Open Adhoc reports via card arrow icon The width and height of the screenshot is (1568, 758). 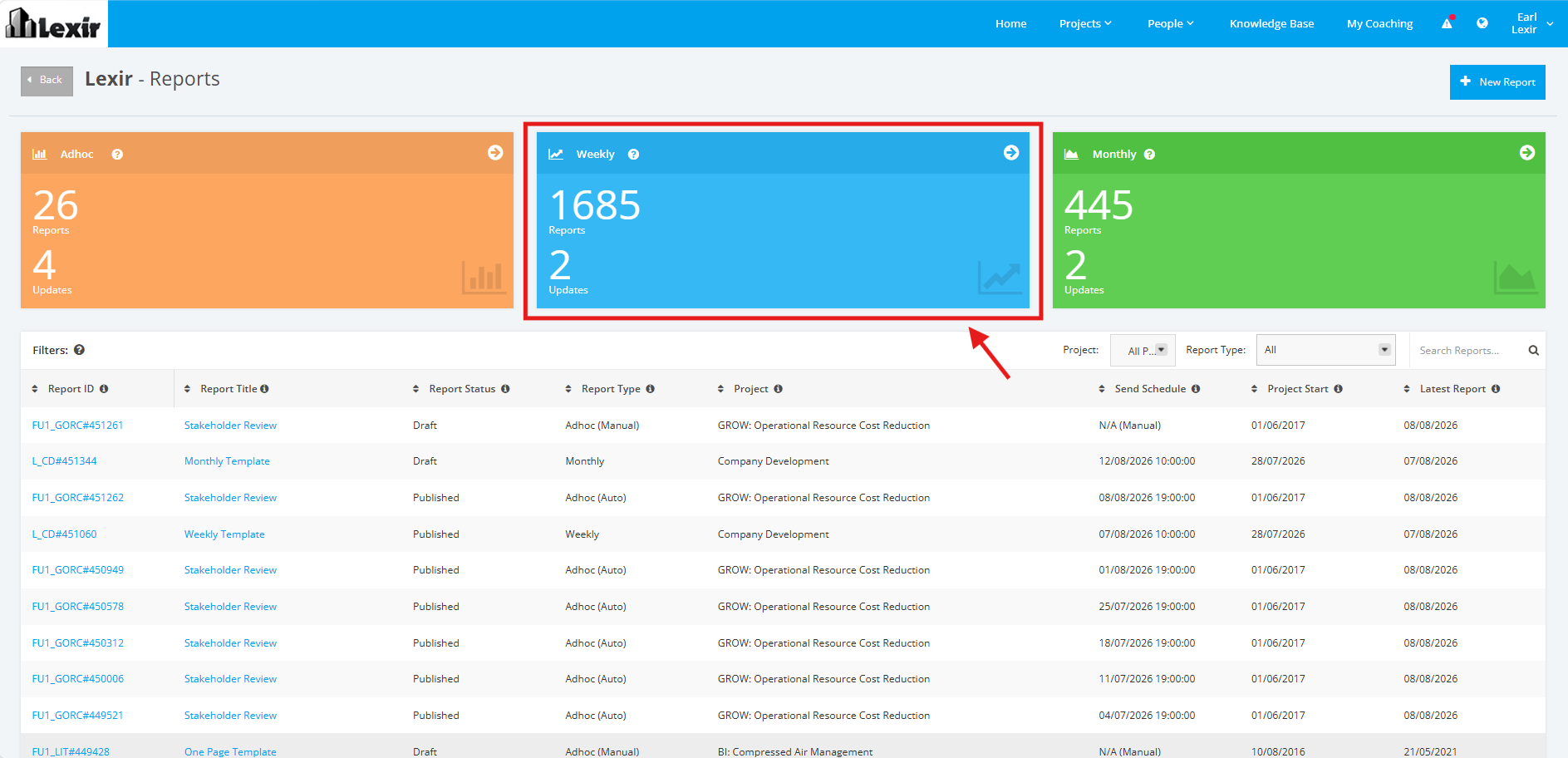495,153
